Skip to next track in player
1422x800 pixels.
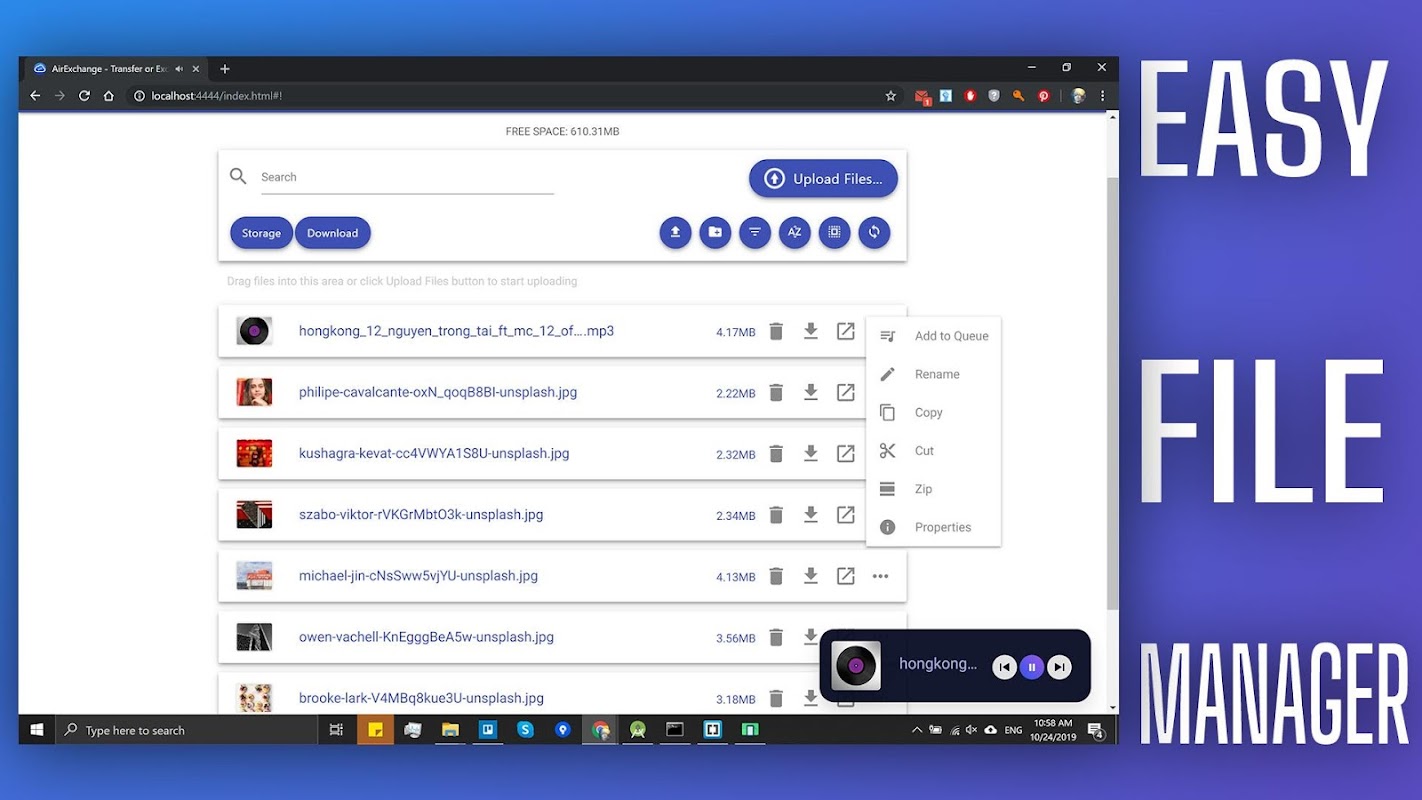pyautogui.click(x=1060, y=667)
